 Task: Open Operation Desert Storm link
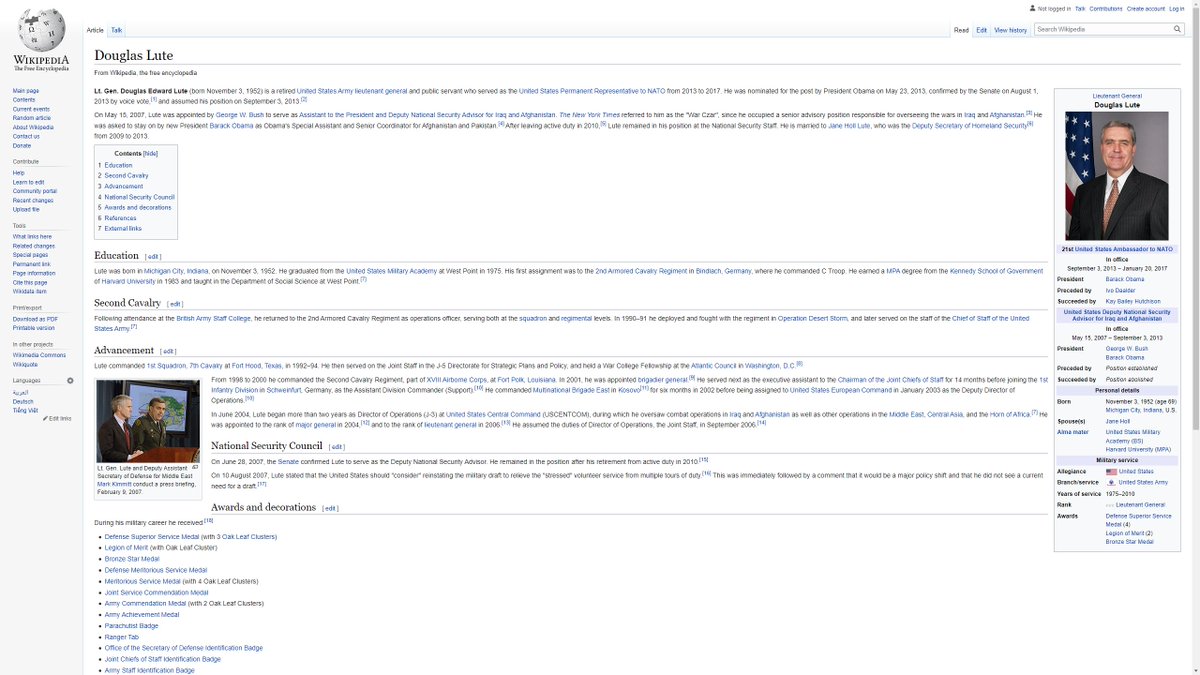click(x=812, y=318)
